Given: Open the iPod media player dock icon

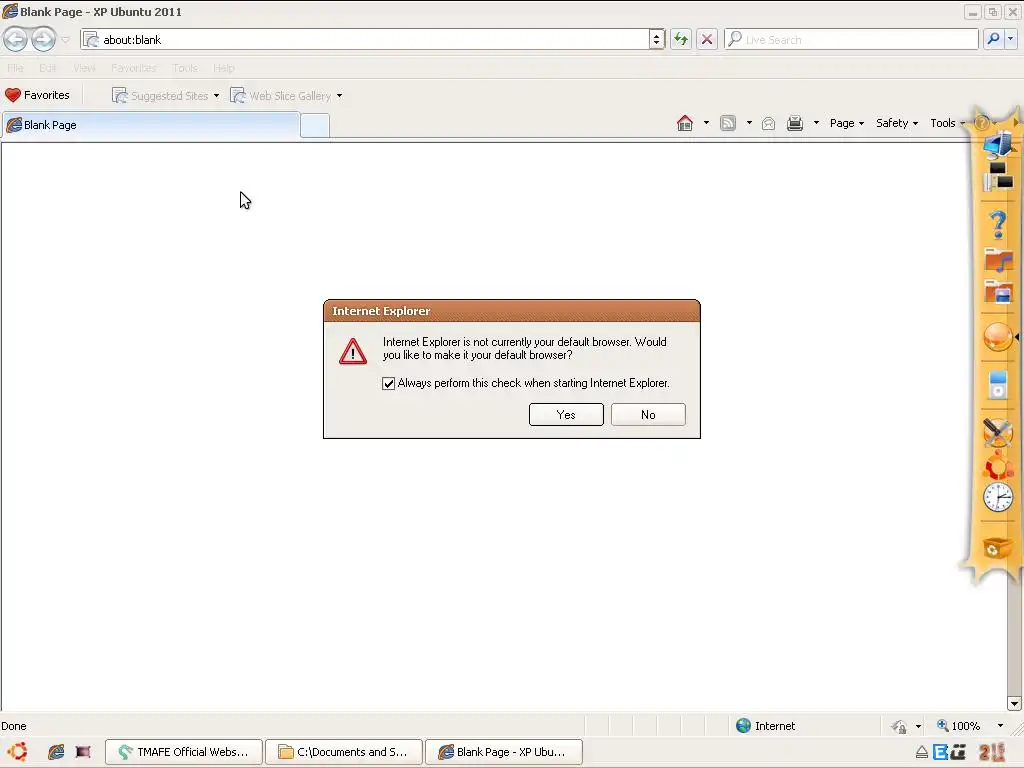Looking at the screenshot, I should 997,385.
